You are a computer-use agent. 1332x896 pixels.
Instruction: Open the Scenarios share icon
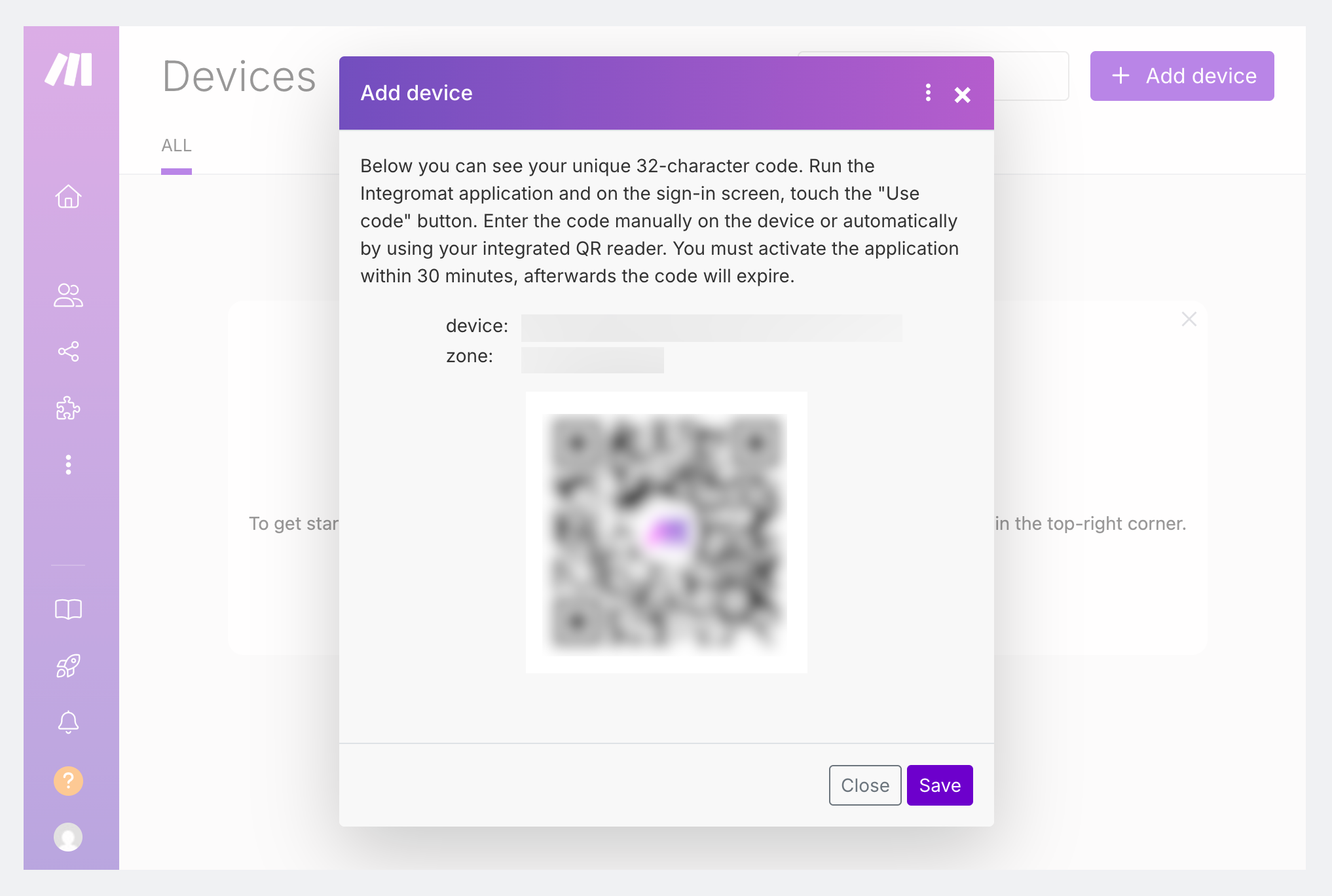click(68, 352)
